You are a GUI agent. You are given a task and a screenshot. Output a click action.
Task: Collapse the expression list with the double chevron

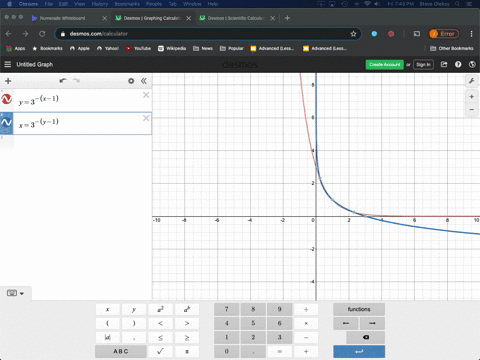[144, 81]
